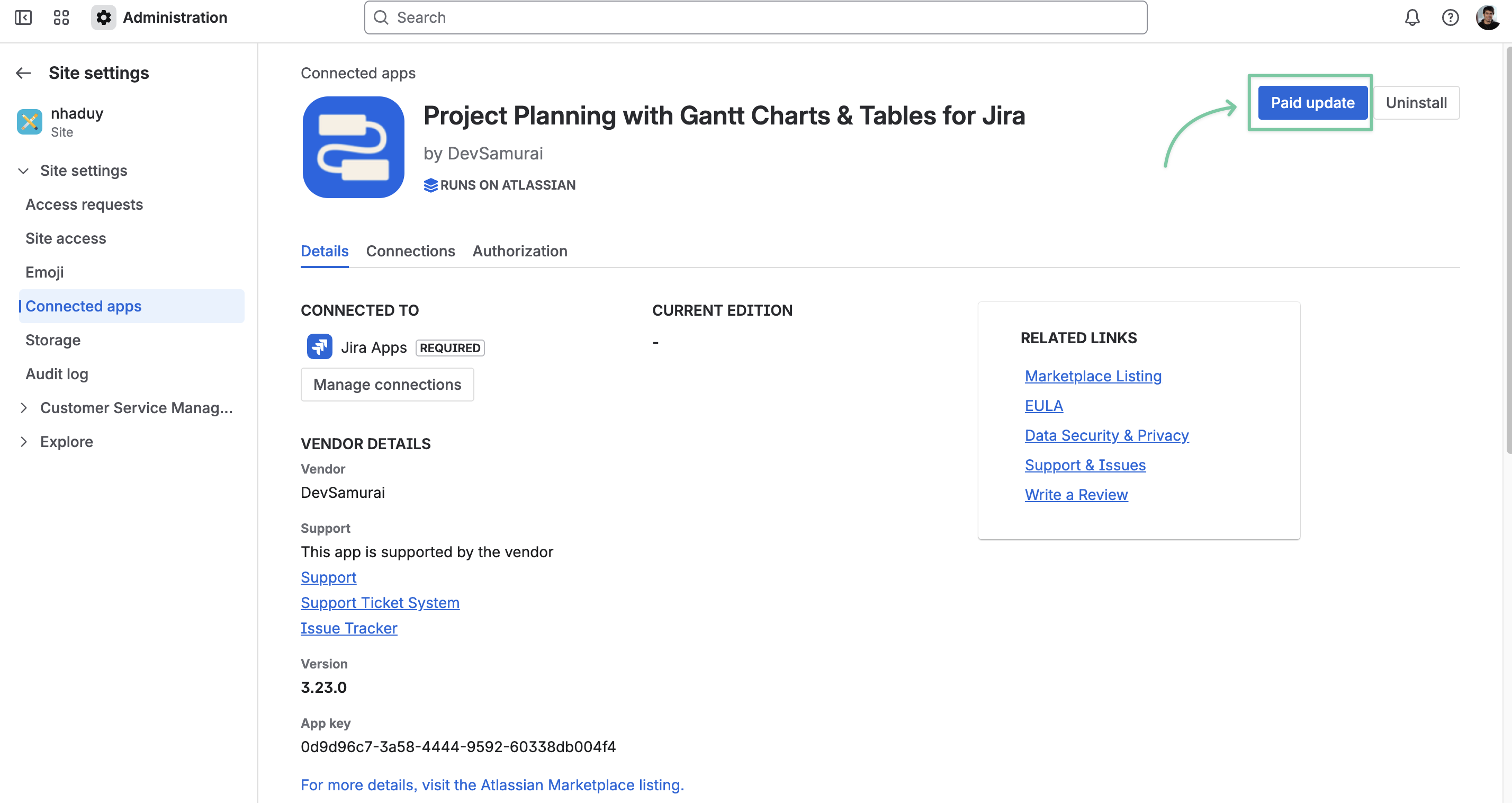Open the user profile avatar
The height and width of the screenshot is (803, 1512).
click(1488, 17)
